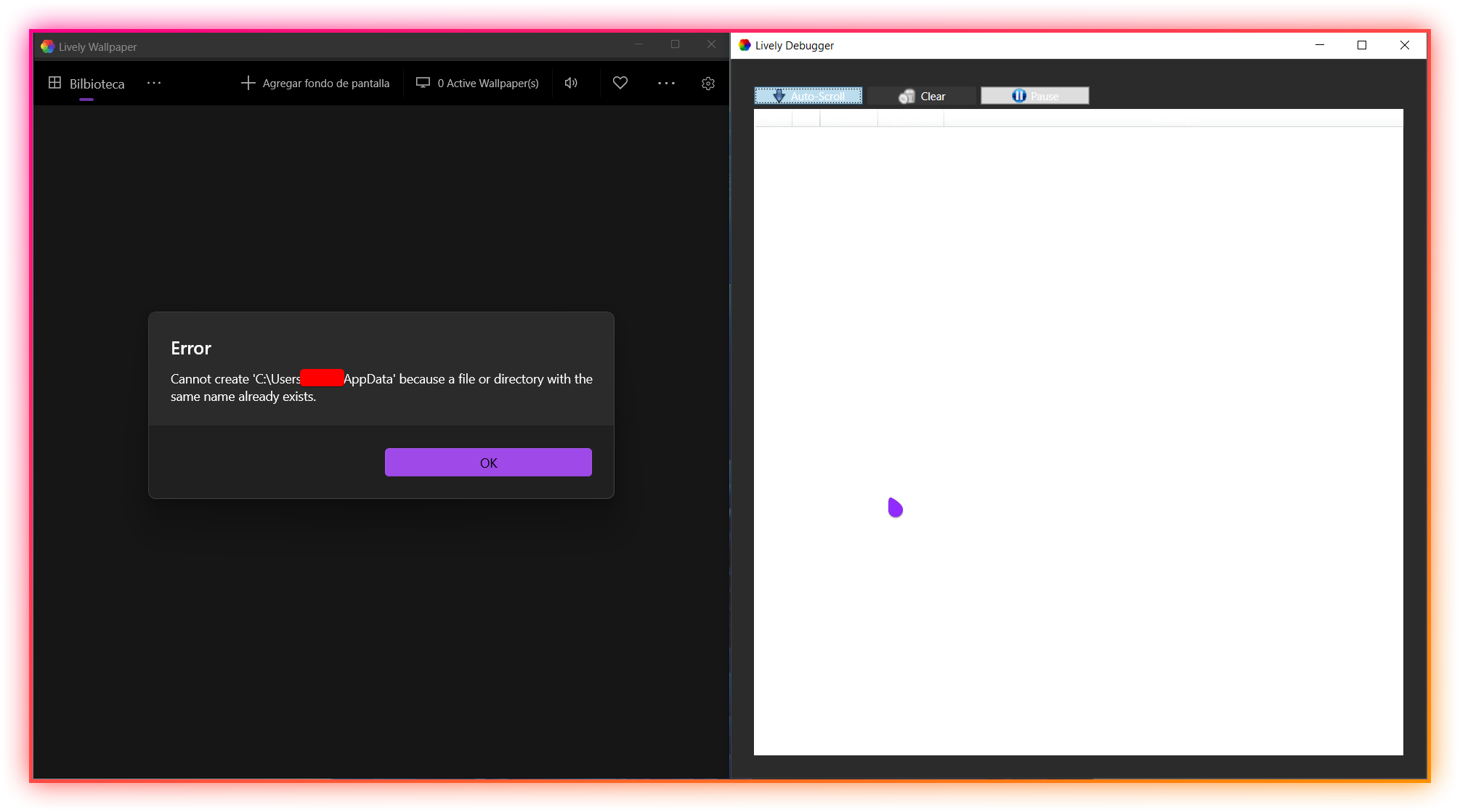Click the monitor icon for active wallpapers
The width and height of the screenshot is (1460, 812).
[x=423, y=83]
